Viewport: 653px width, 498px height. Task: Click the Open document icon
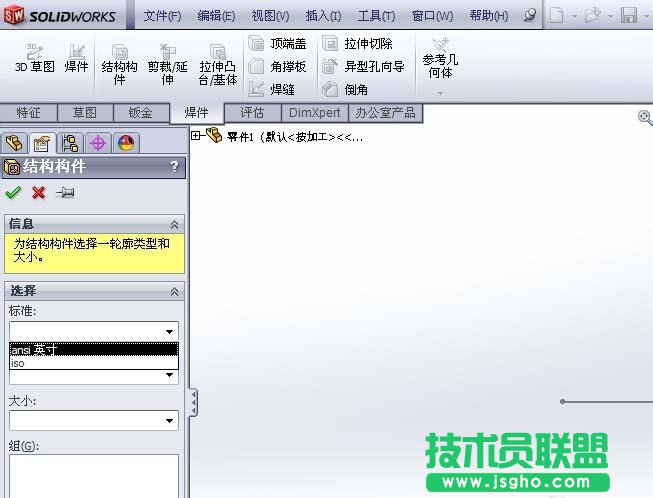coord(593,15)
